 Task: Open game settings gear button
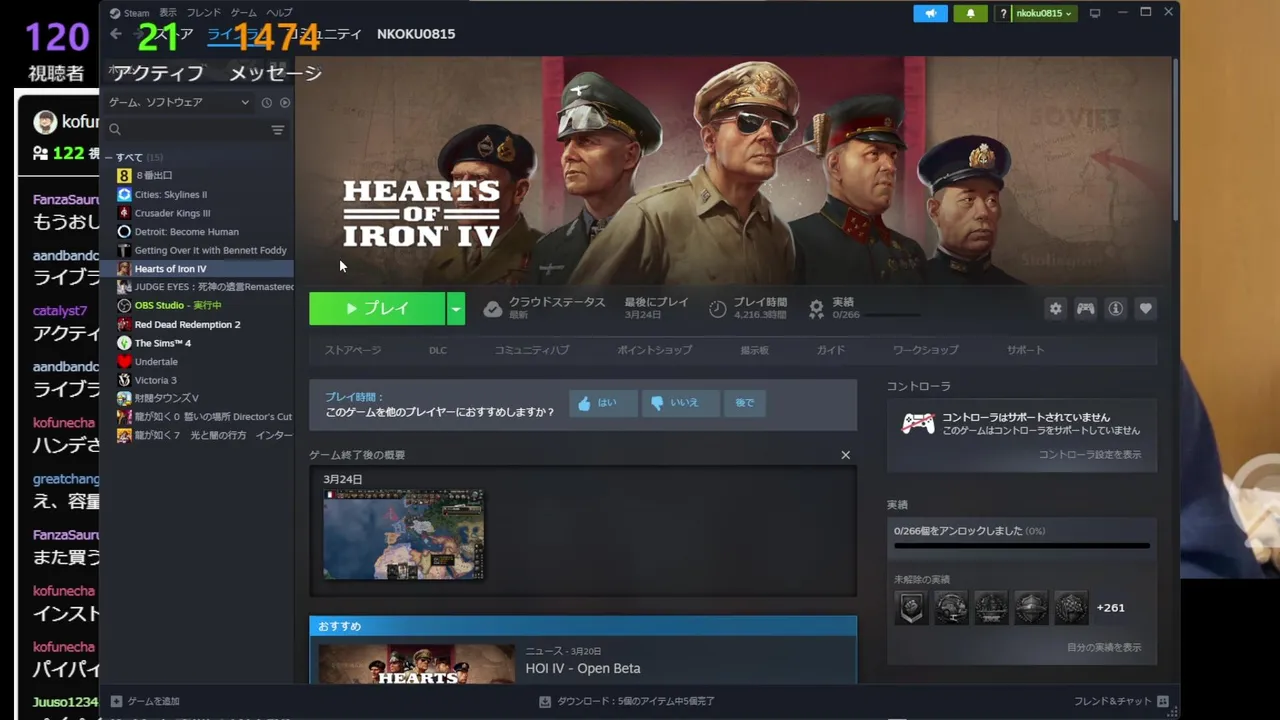(x=1055, y=309)
